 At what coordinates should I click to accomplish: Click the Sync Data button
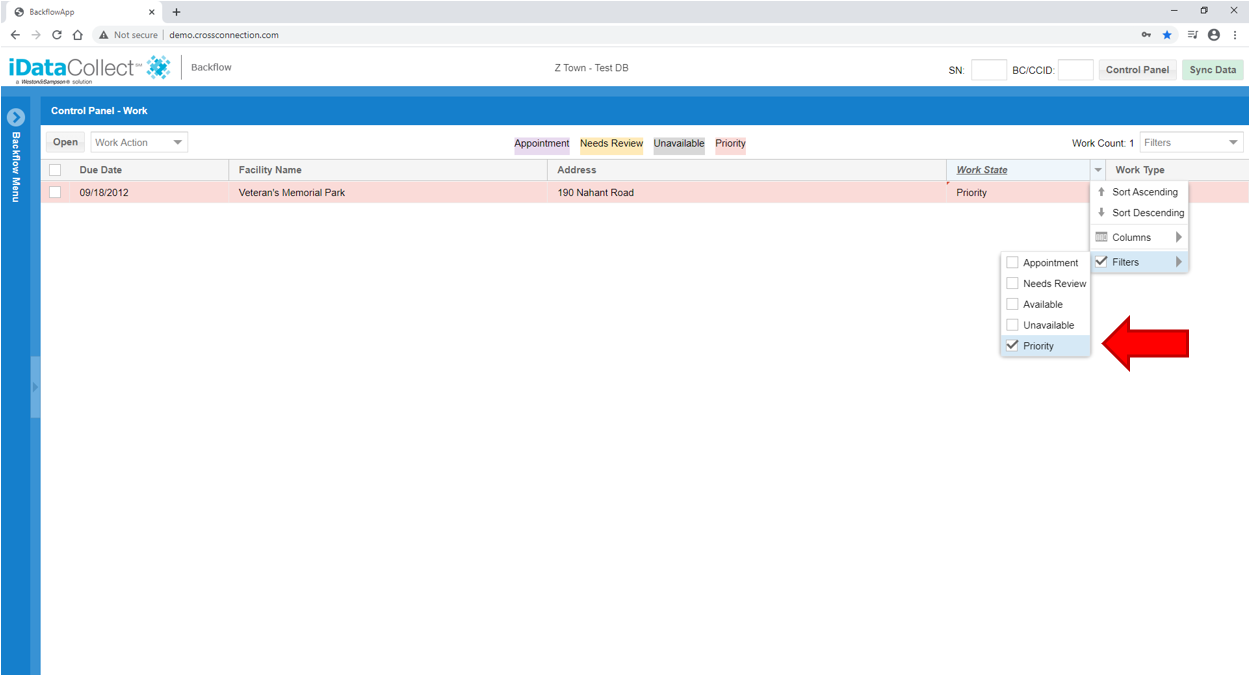(1213, 70)
